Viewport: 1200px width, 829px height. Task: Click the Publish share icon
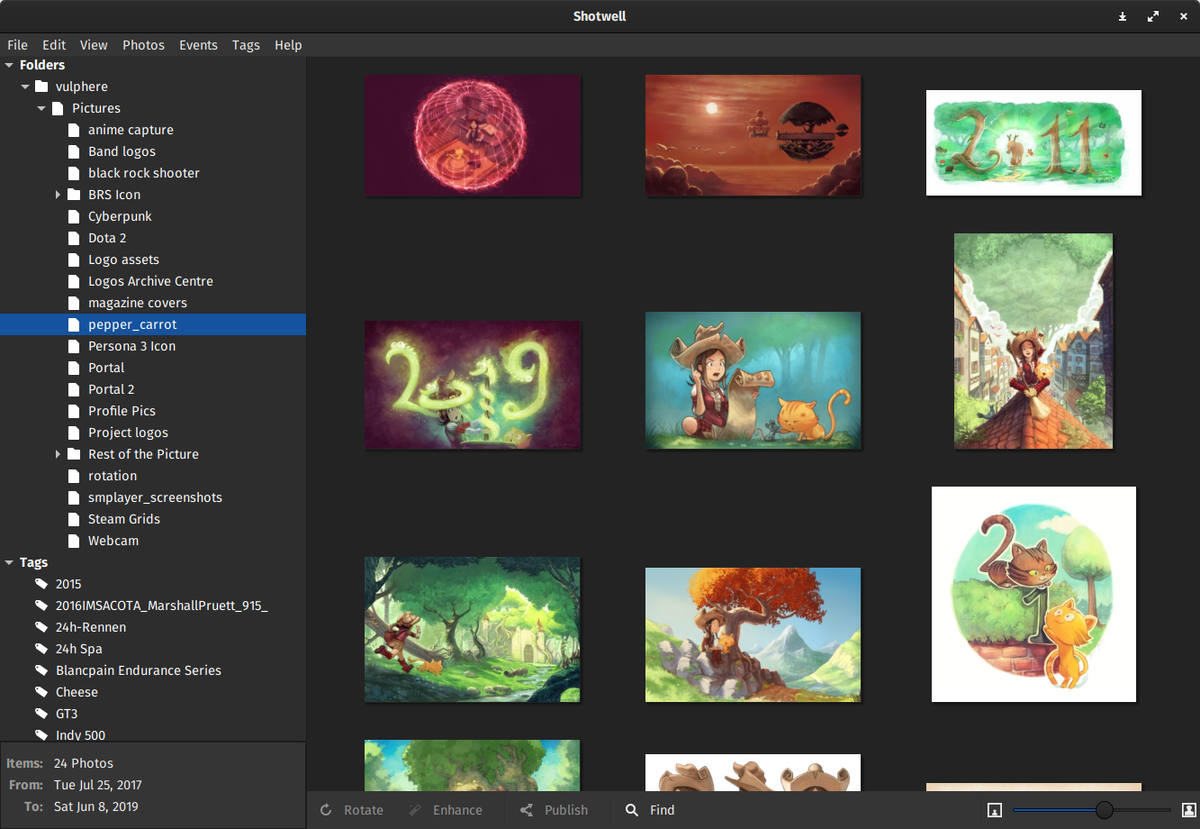coord(526,810)
